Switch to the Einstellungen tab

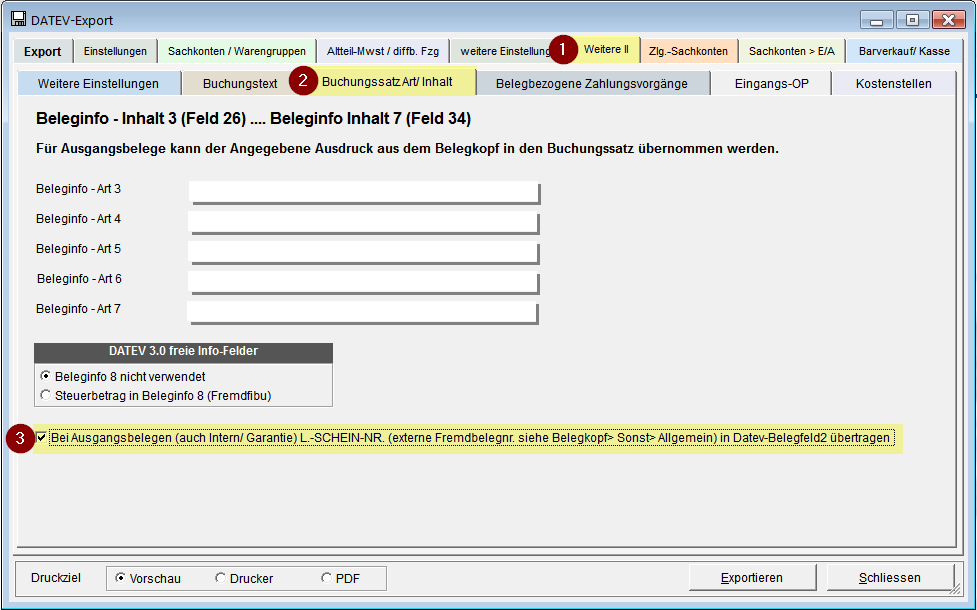(115, 52)
